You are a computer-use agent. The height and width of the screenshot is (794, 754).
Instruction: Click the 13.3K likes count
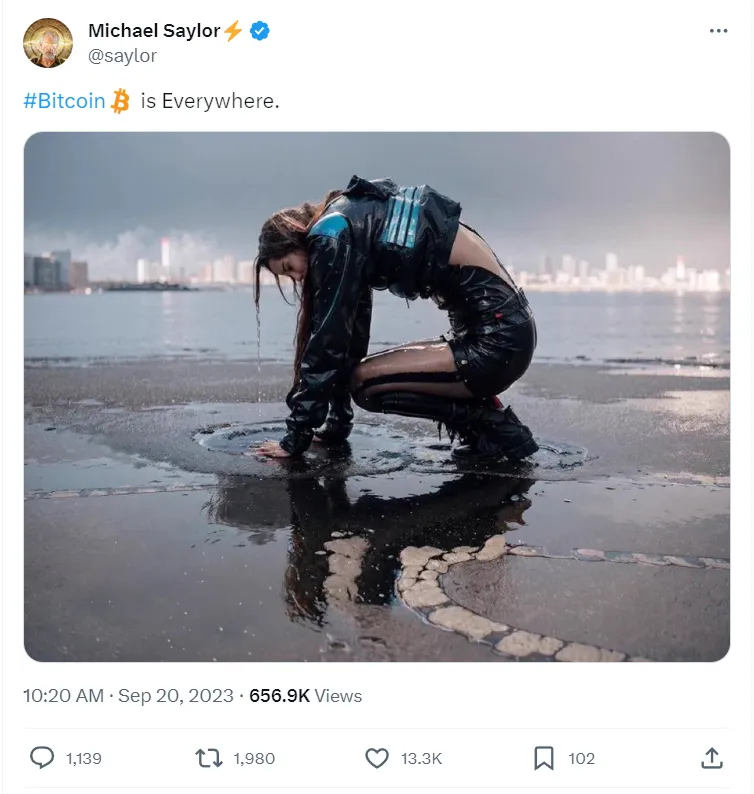pyautogui.click(x=421, y=759)
